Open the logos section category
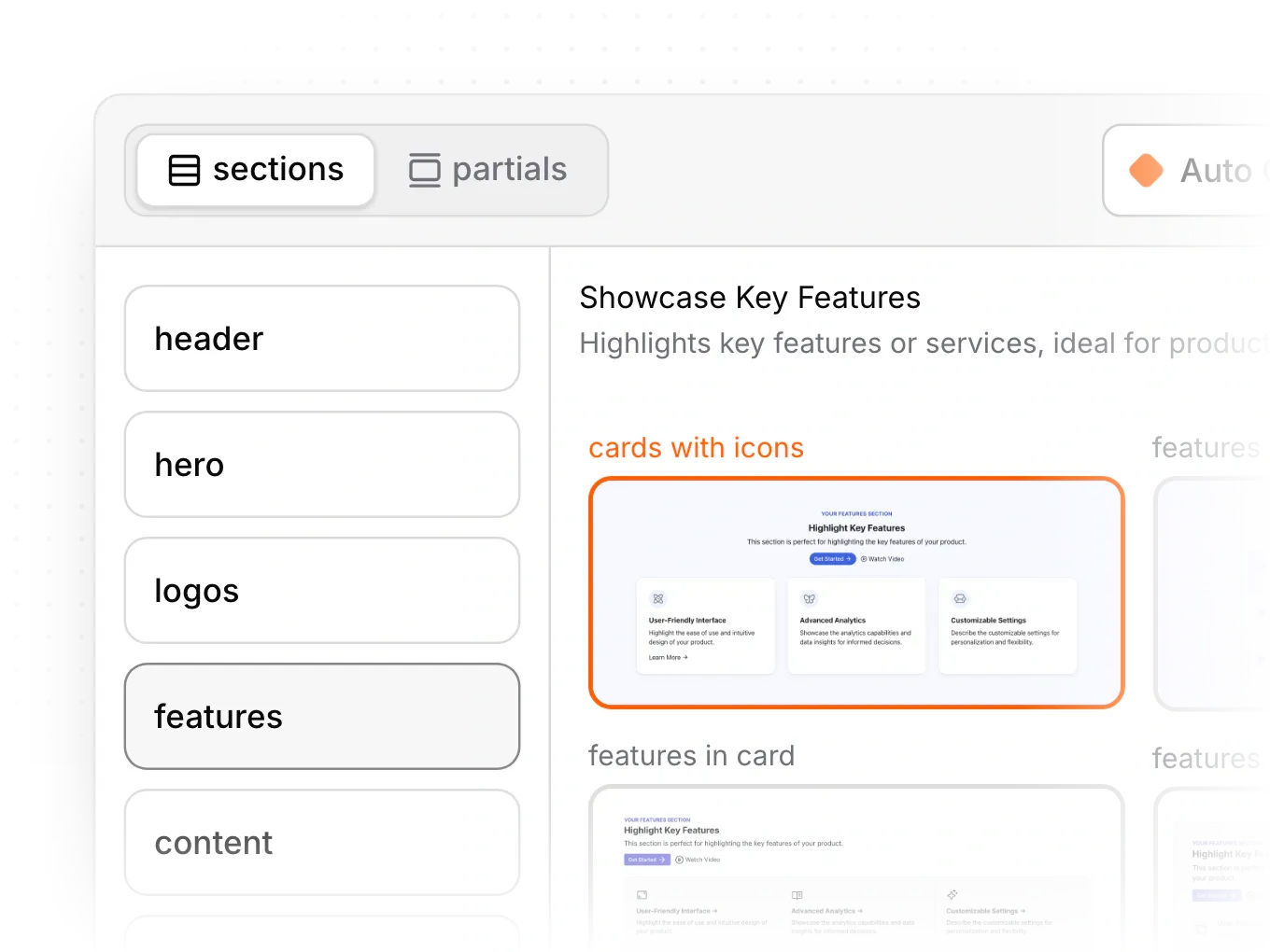 click(322, 590)
